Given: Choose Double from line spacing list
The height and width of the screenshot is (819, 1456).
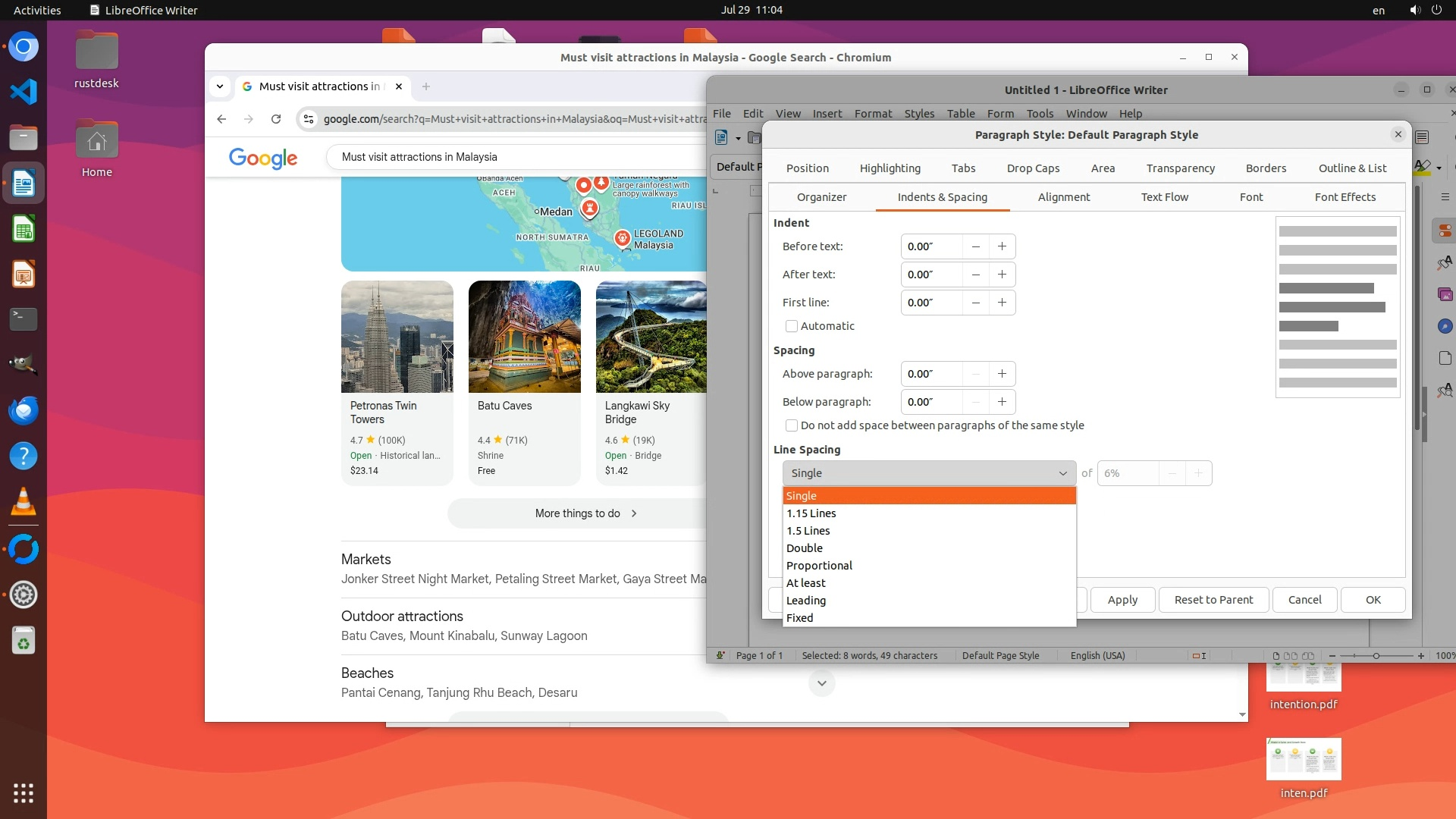Looking at the screenshot, I should pyautogui.click(x=805, y=548).
